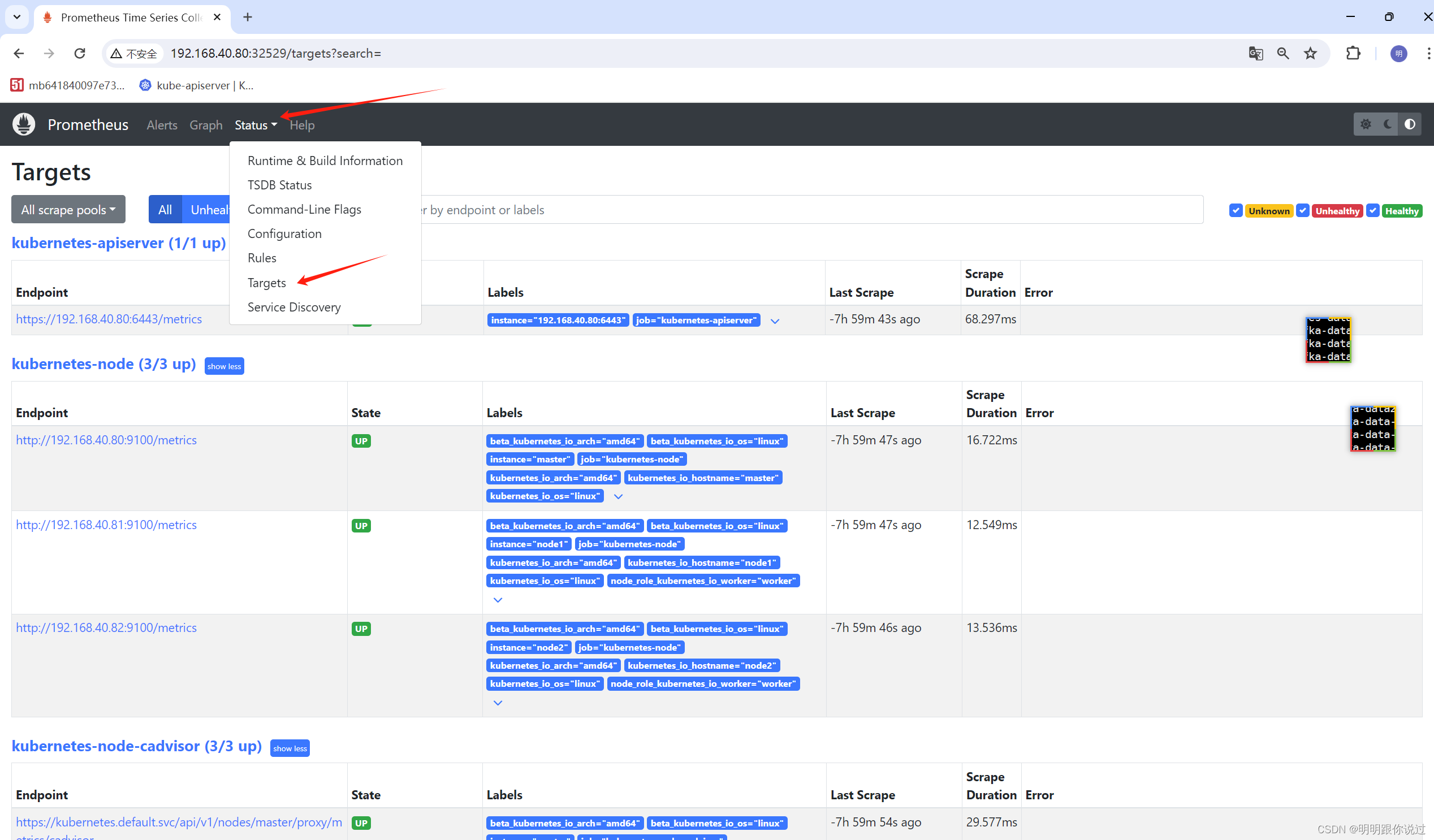Go to the Alerts page

click(x=162, y=125)
